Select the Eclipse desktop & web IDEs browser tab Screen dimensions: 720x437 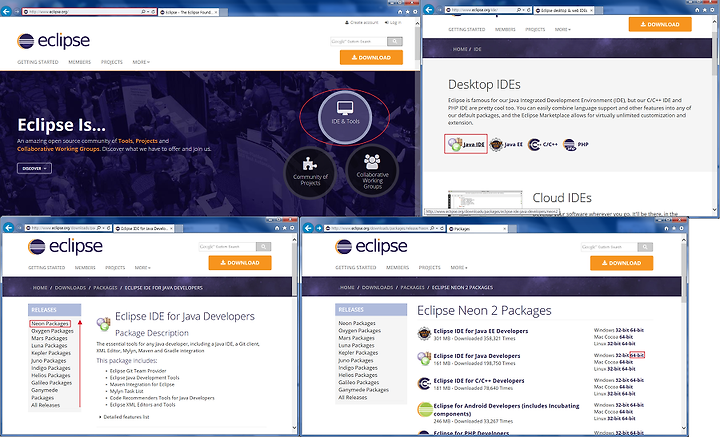(x=564, y=10)
